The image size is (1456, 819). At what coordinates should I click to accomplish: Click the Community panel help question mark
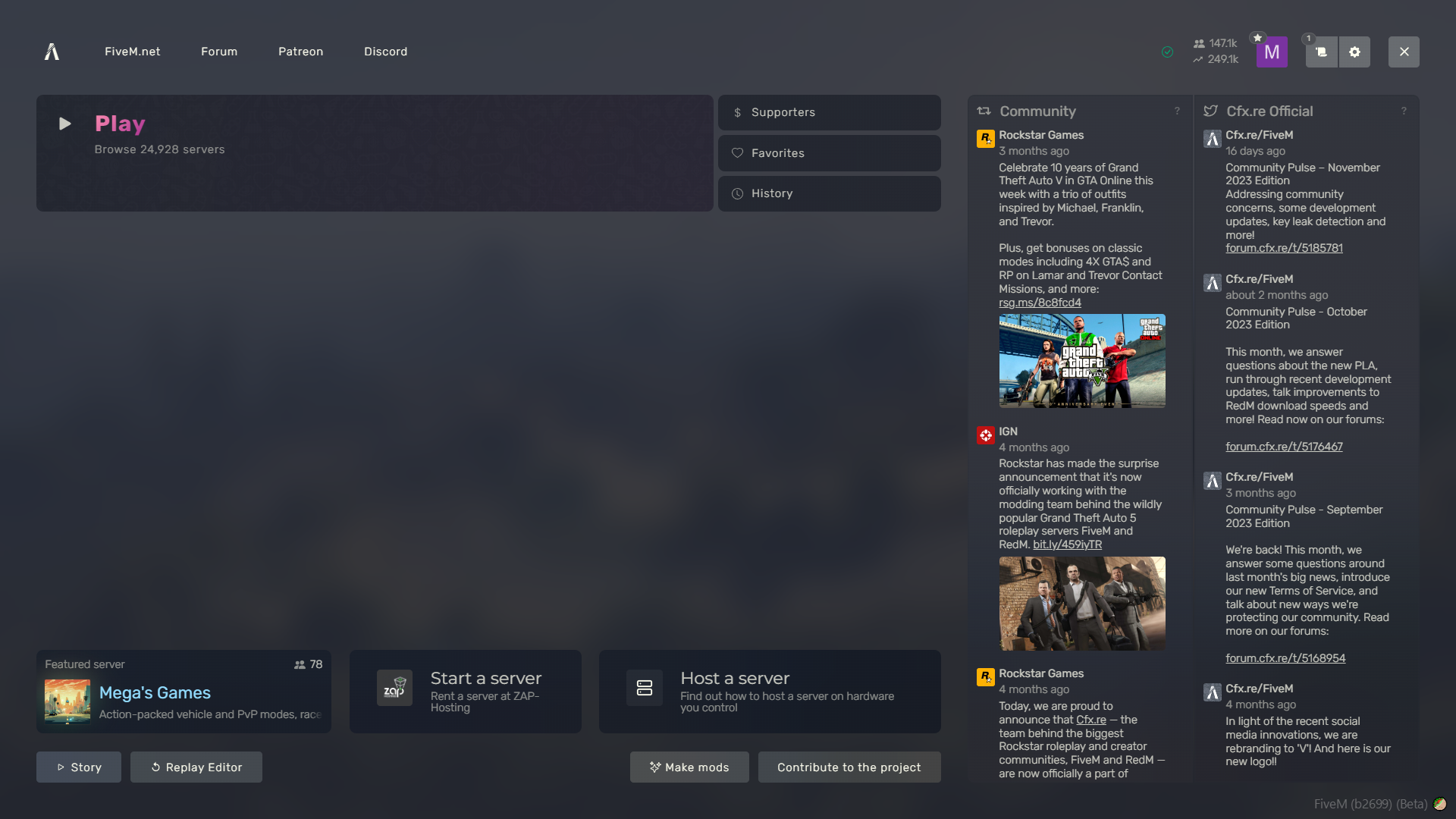click(x=1177, y=111)
